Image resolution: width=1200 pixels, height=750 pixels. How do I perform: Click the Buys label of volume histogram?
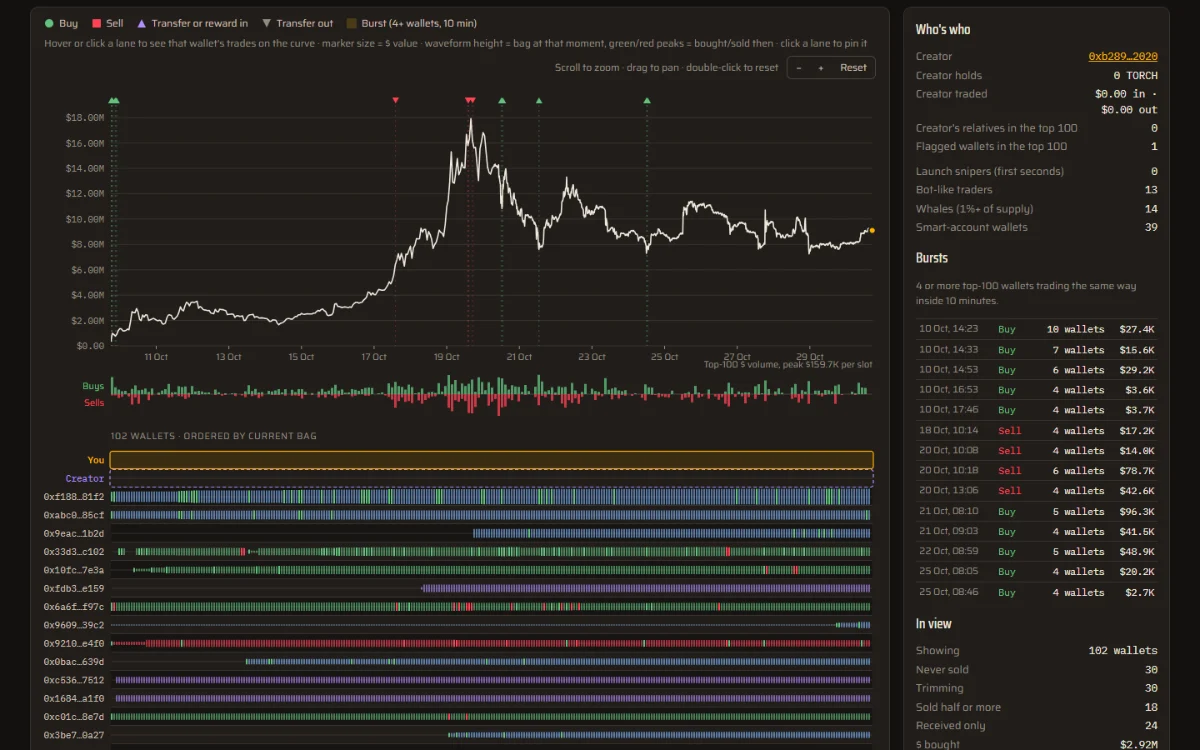click(93, 386)
